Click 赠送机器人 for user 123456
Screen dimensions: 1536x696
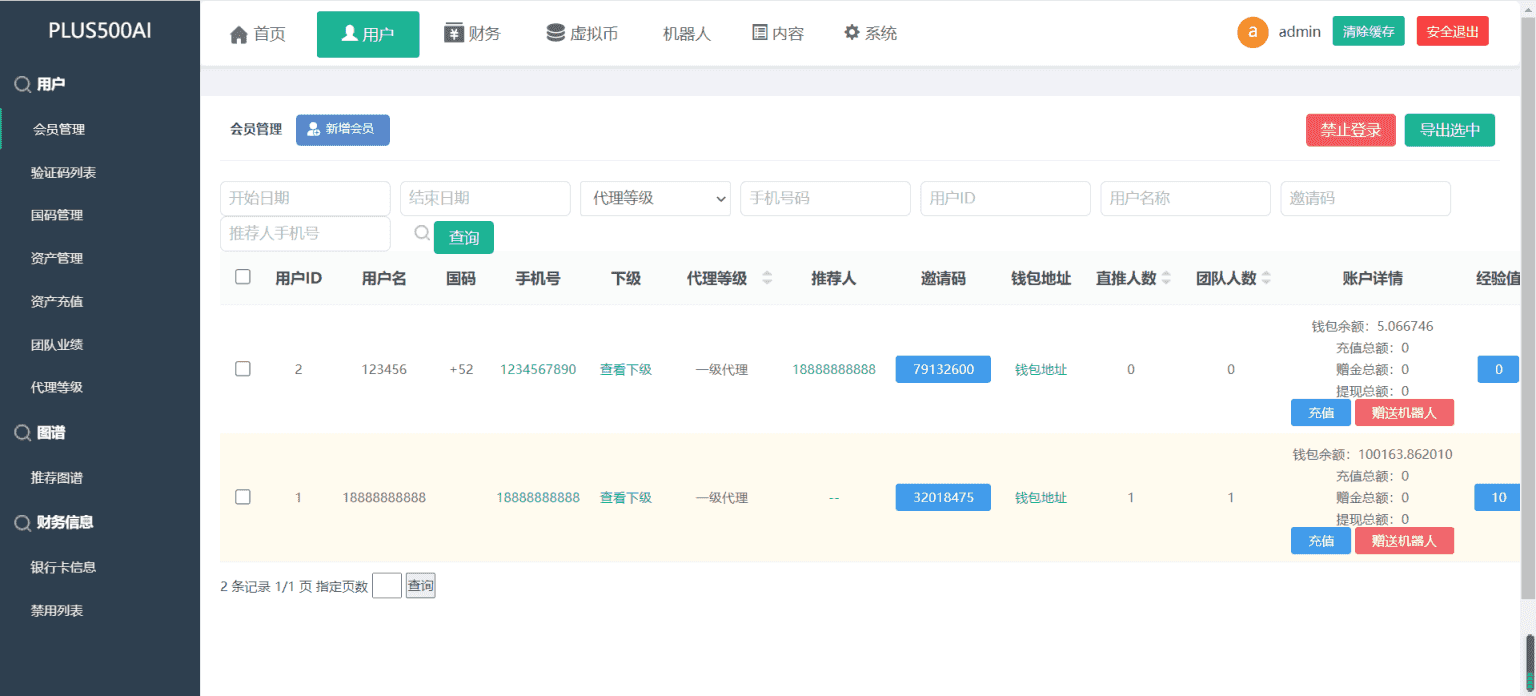[x=1404, y=412]
